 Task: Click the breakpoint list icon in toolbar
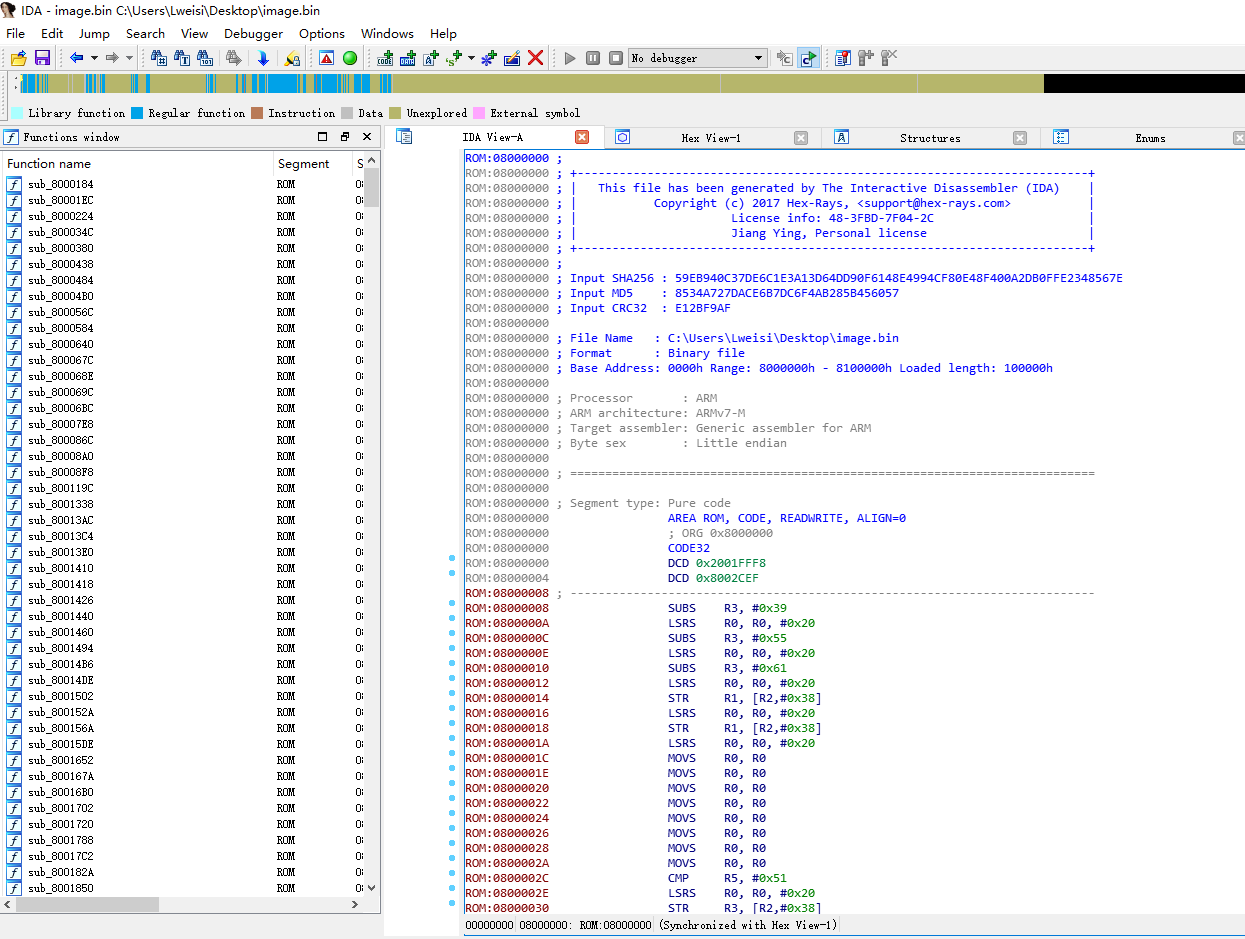(x=842, y=58)
